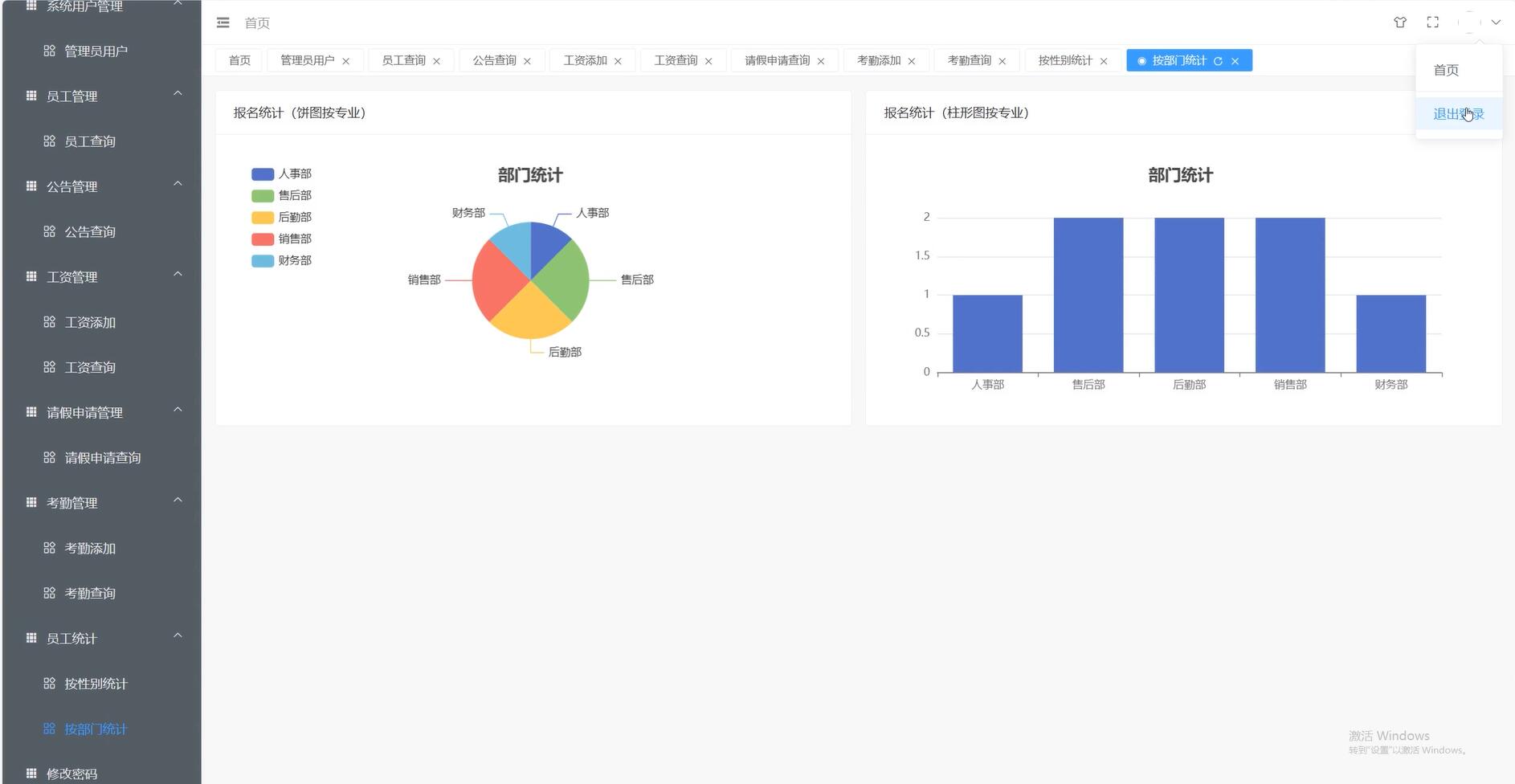Collapse the 考勤管理 sidebar group
This screenshot has width=1515, height=784.
point(101,503)
